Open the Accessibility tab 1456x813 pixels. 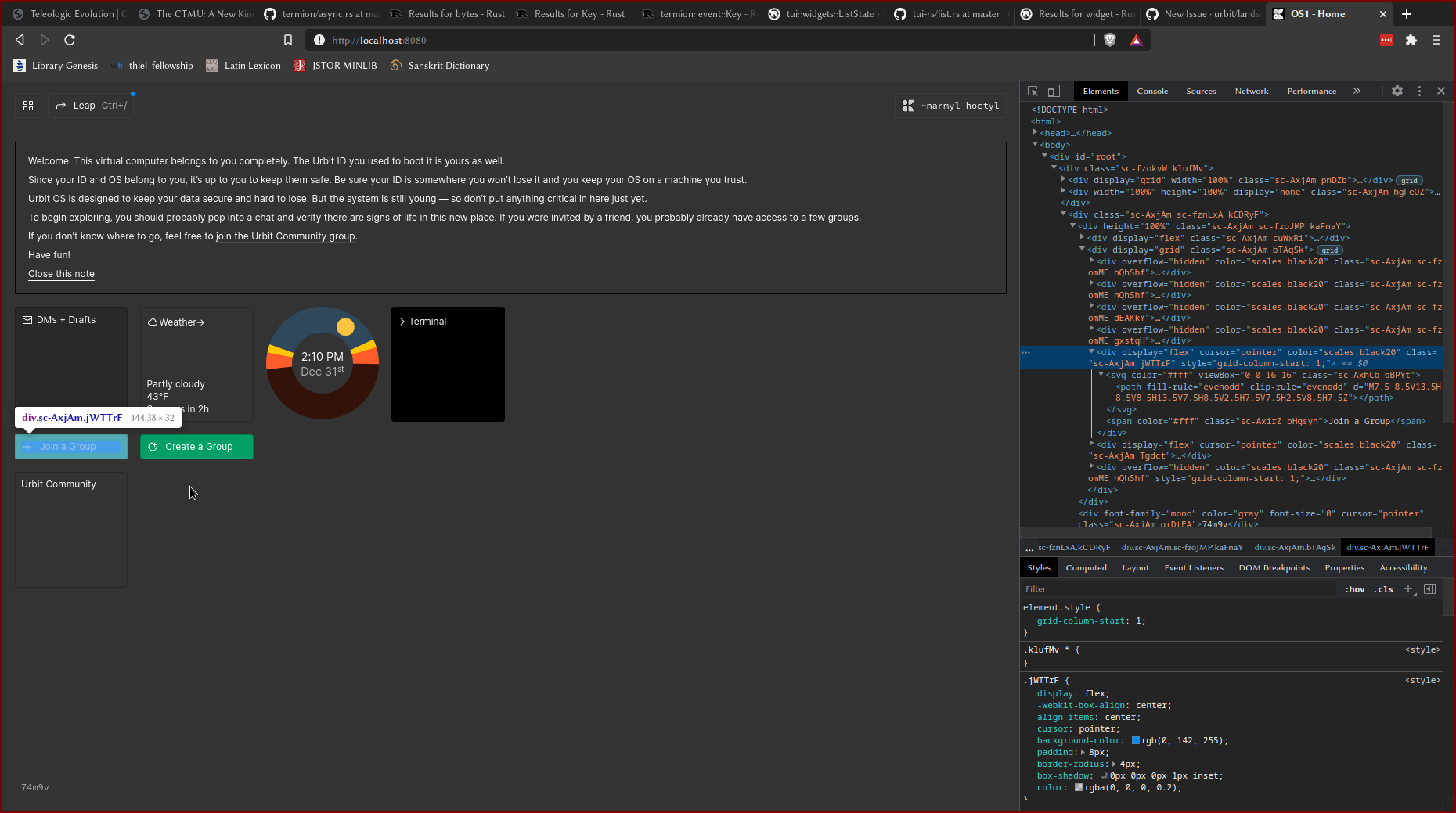pos(1403,568)
